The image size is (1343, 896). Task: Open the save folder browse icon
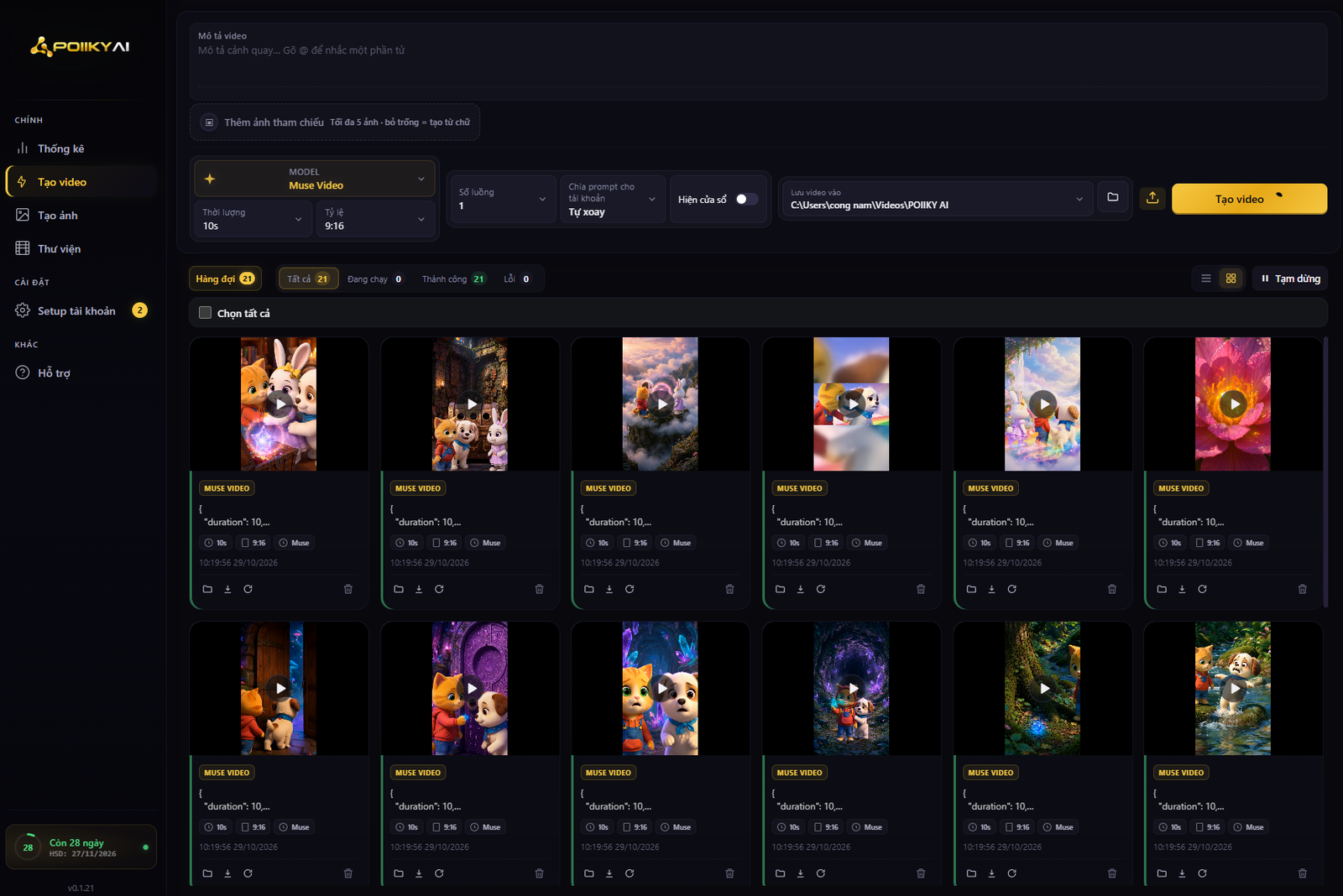(x=1112, y=197)
